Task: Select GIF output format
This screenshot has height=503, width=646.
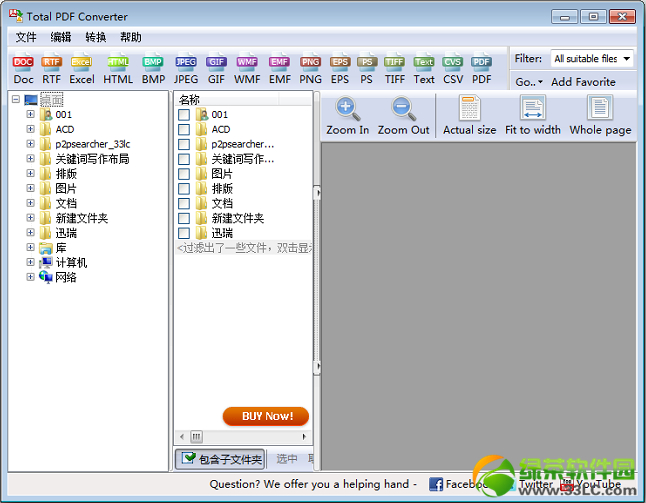Action: [x=216, y=69]
